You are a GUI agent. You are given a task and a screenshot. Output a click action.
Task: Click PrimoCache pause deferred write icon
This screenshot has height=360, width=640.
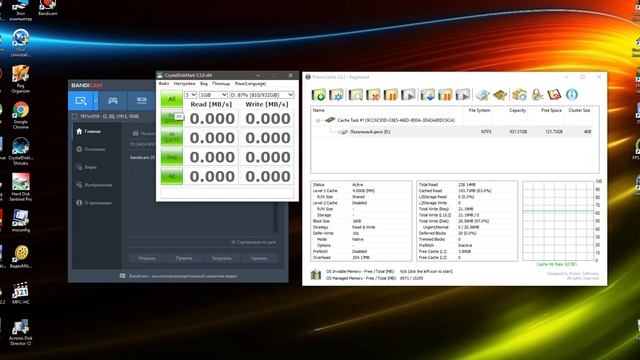tap(445, 95)
